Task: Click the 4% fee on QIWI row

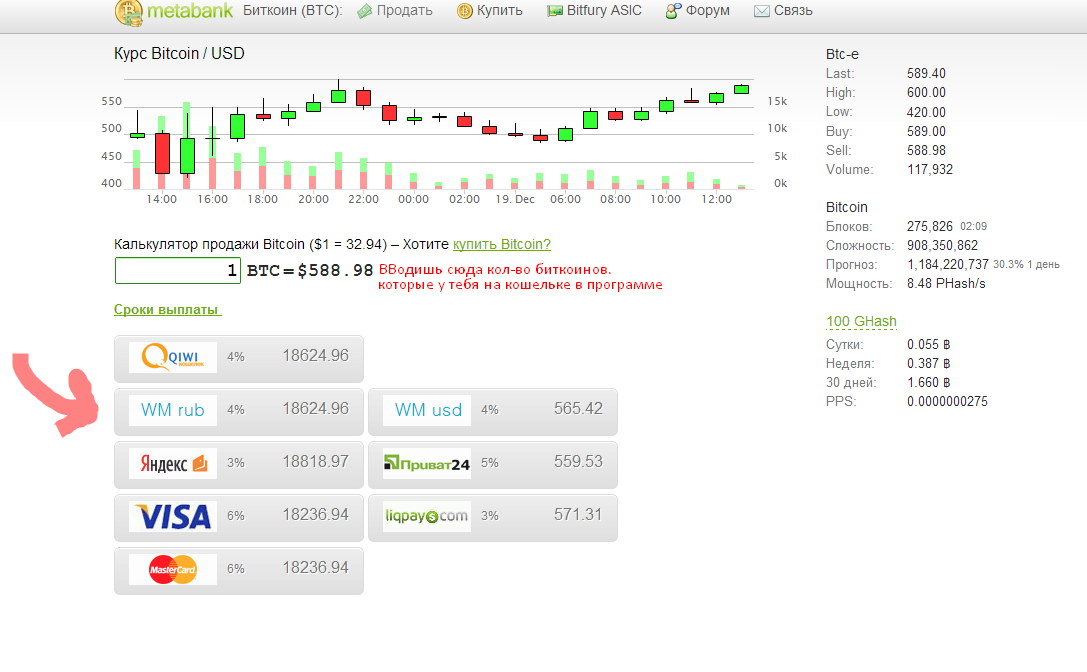Action: [236, 357]
